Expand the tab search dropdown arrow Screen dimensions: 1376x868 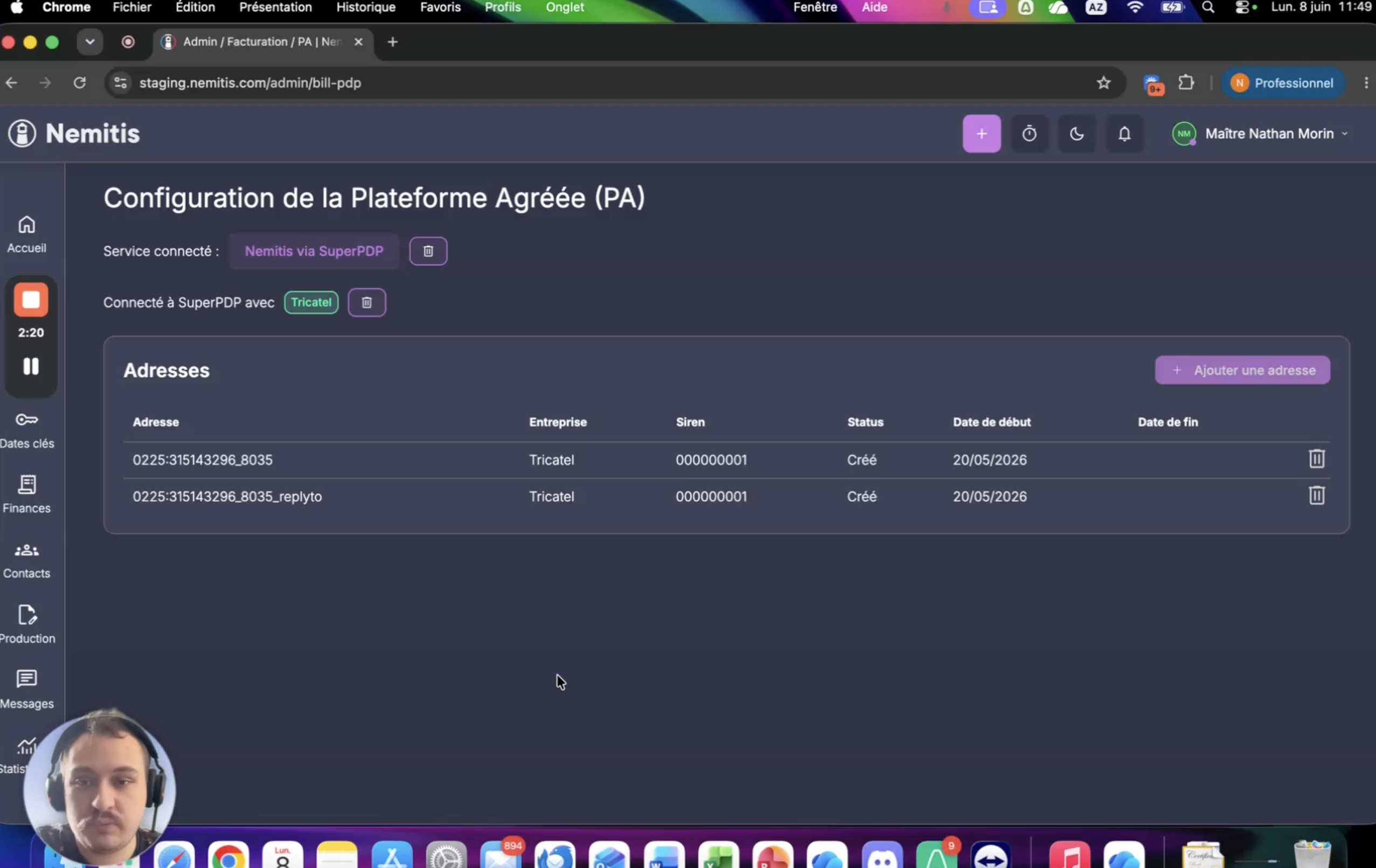(90, 42)
